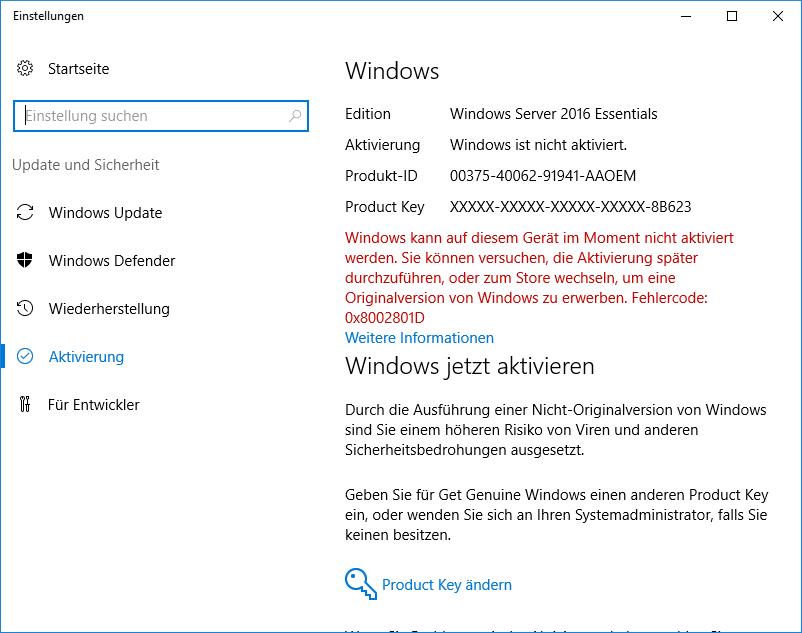
Task: Open the Wiederherstellung page
Action: point(109,309)
